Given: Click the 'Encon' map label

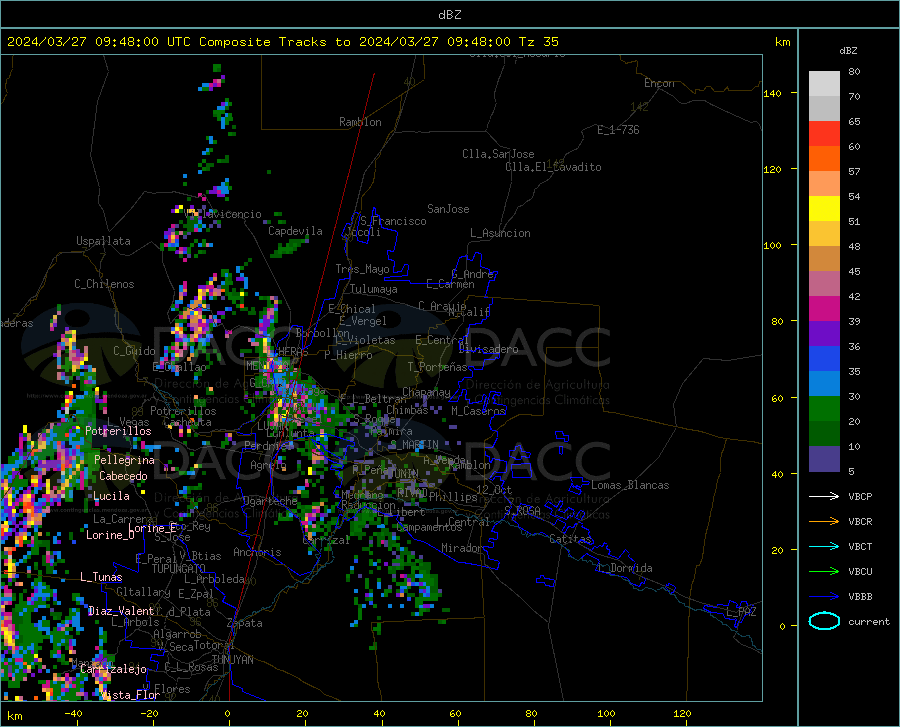Looking at the screenshot, I should click(x=659, y=83).
